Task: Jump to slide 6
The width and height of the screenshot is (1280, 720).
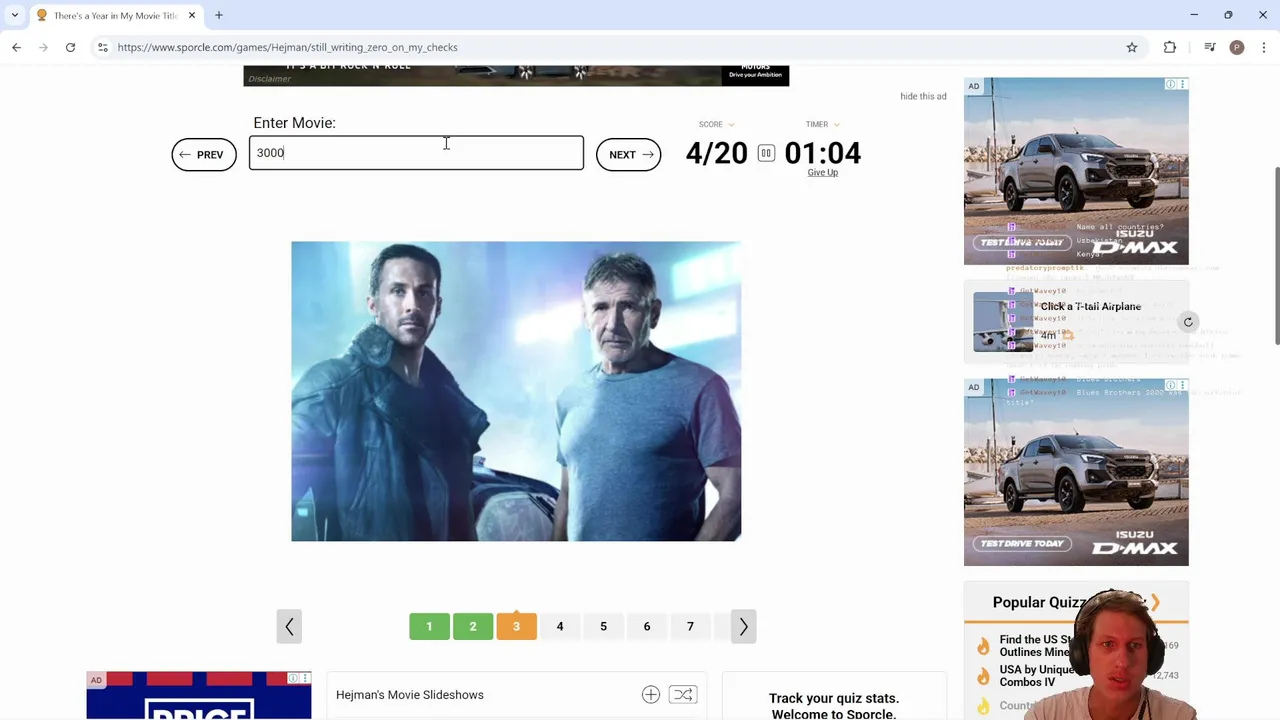Action: pos(647,626)
